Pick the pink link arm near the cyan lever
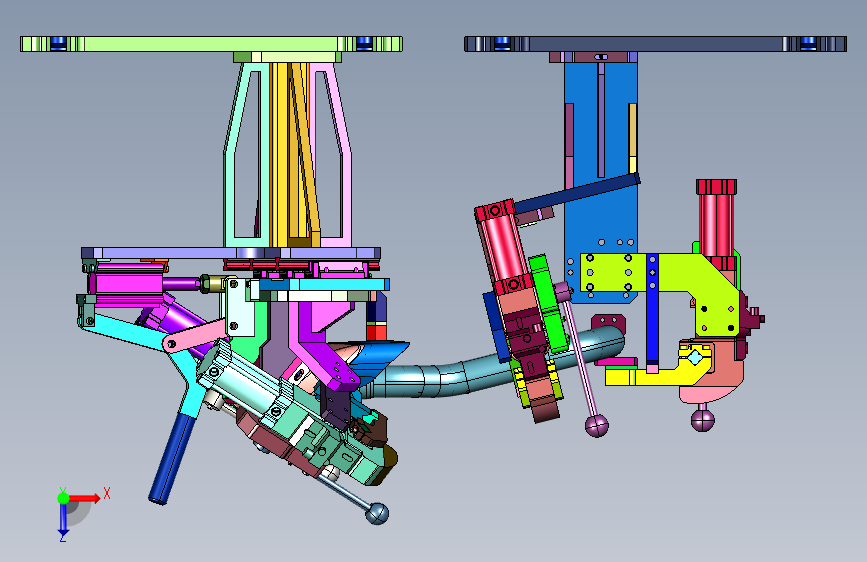867x562 pixels. 195,336
